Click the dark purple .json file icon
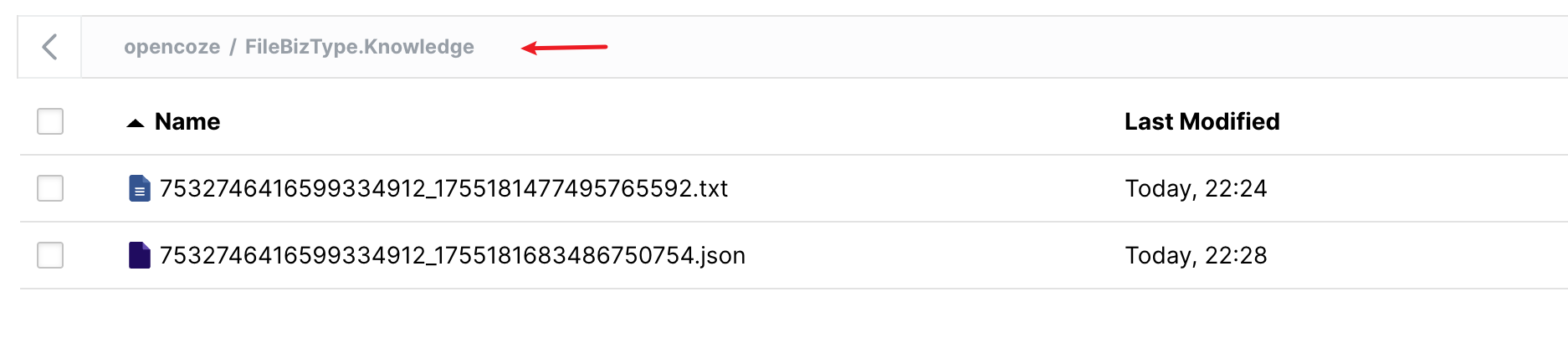The image size is (1568, 343). [140, 255]
